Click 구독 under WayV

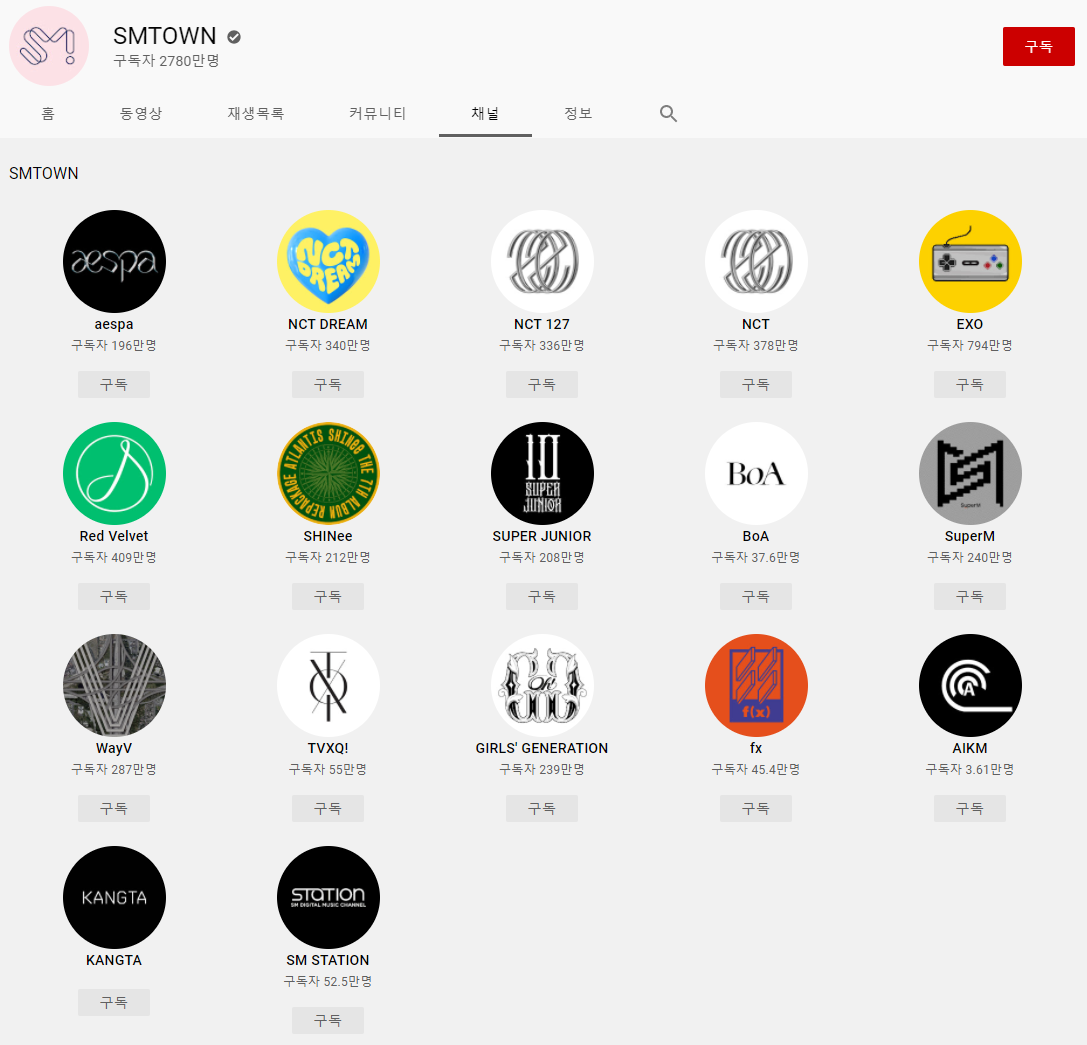pos(114,809)
